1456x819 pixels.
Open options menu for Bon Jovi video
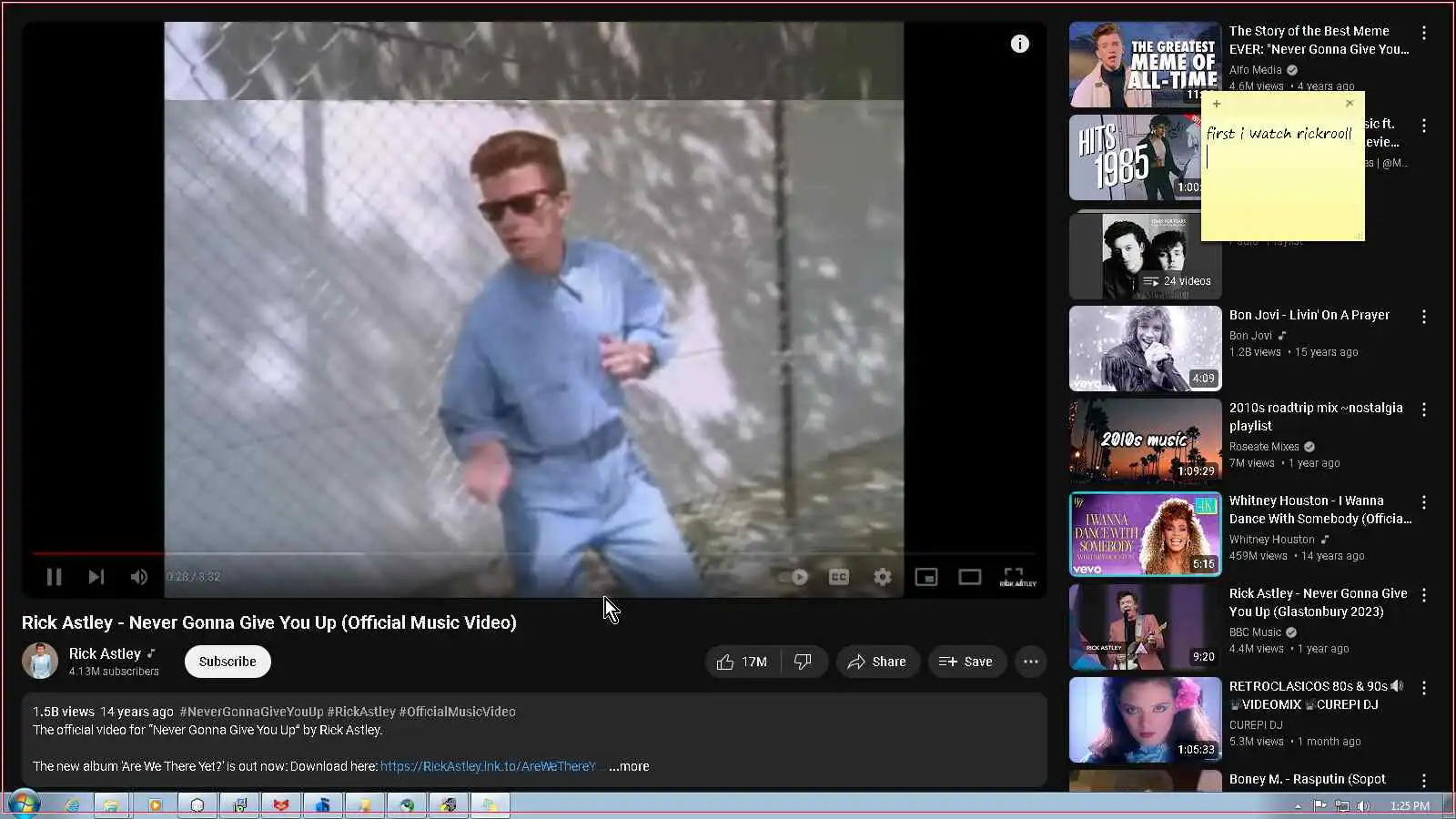pyautogui.click(x=1424, y=317)
